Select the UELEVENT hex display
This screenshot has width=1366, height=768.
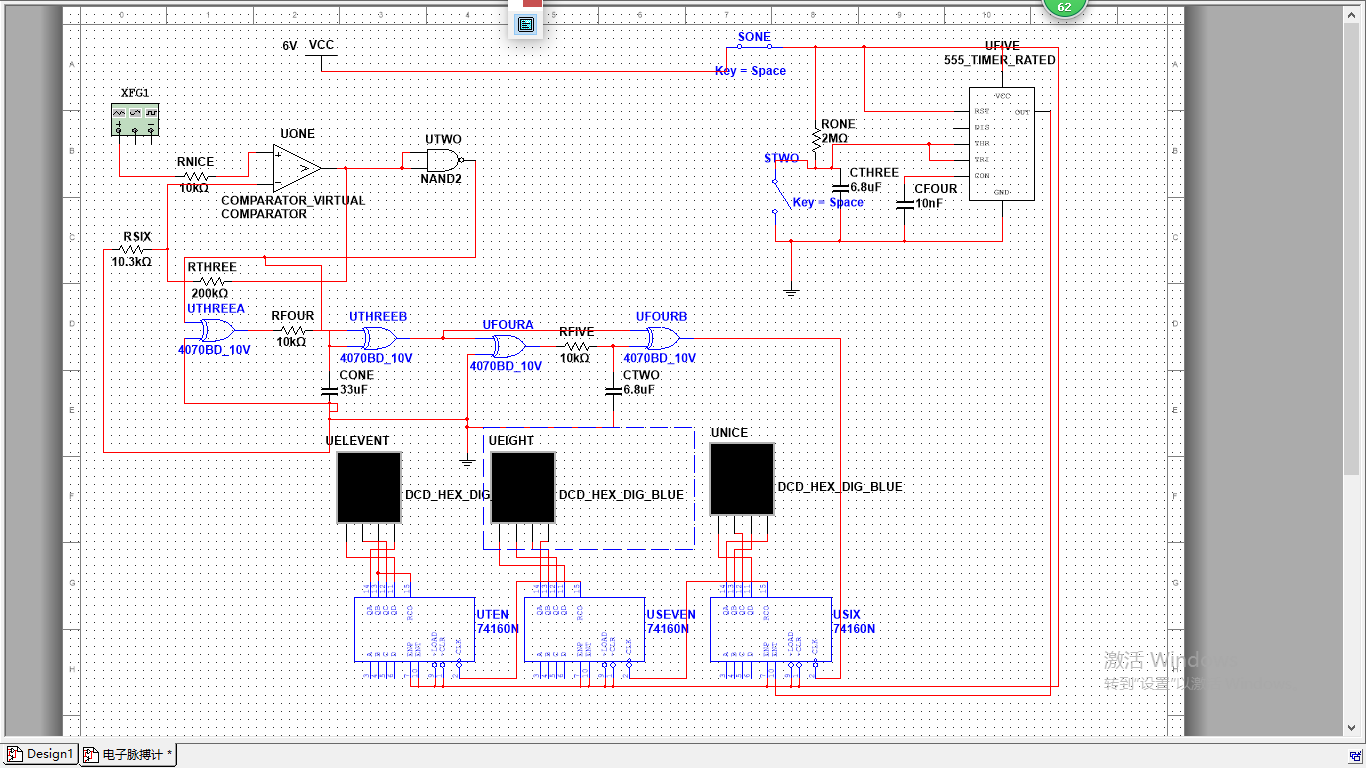click(x=369, y=487)
